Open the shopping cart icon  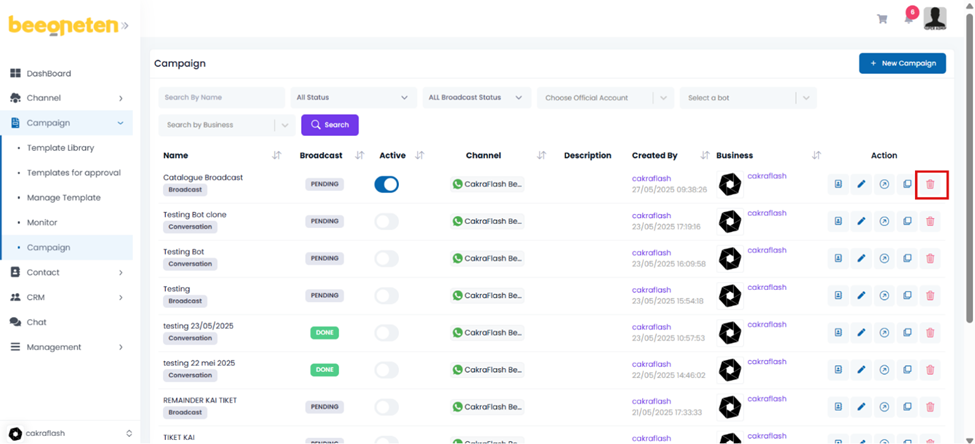click(x=882, y=19)
